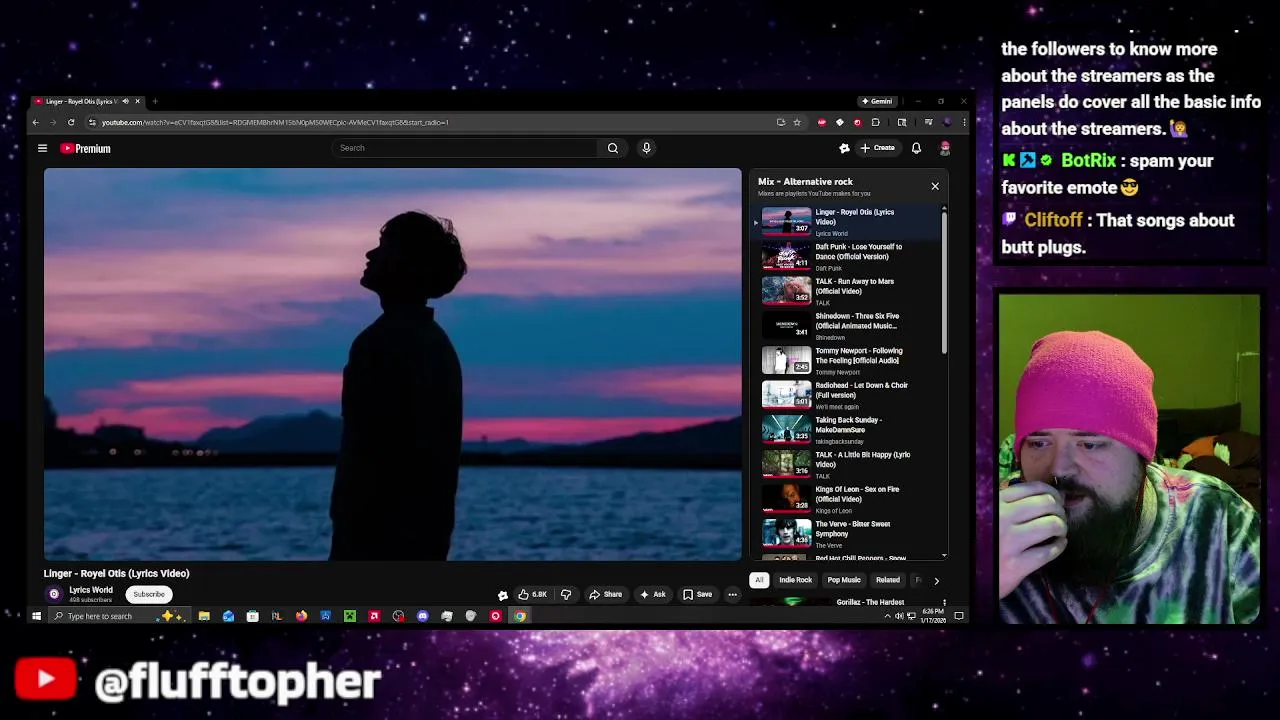Open the taskbar clock showing 6:26 PM
Image resolution: width=1280 pixels, height=720 pixels.
(933, 616)
